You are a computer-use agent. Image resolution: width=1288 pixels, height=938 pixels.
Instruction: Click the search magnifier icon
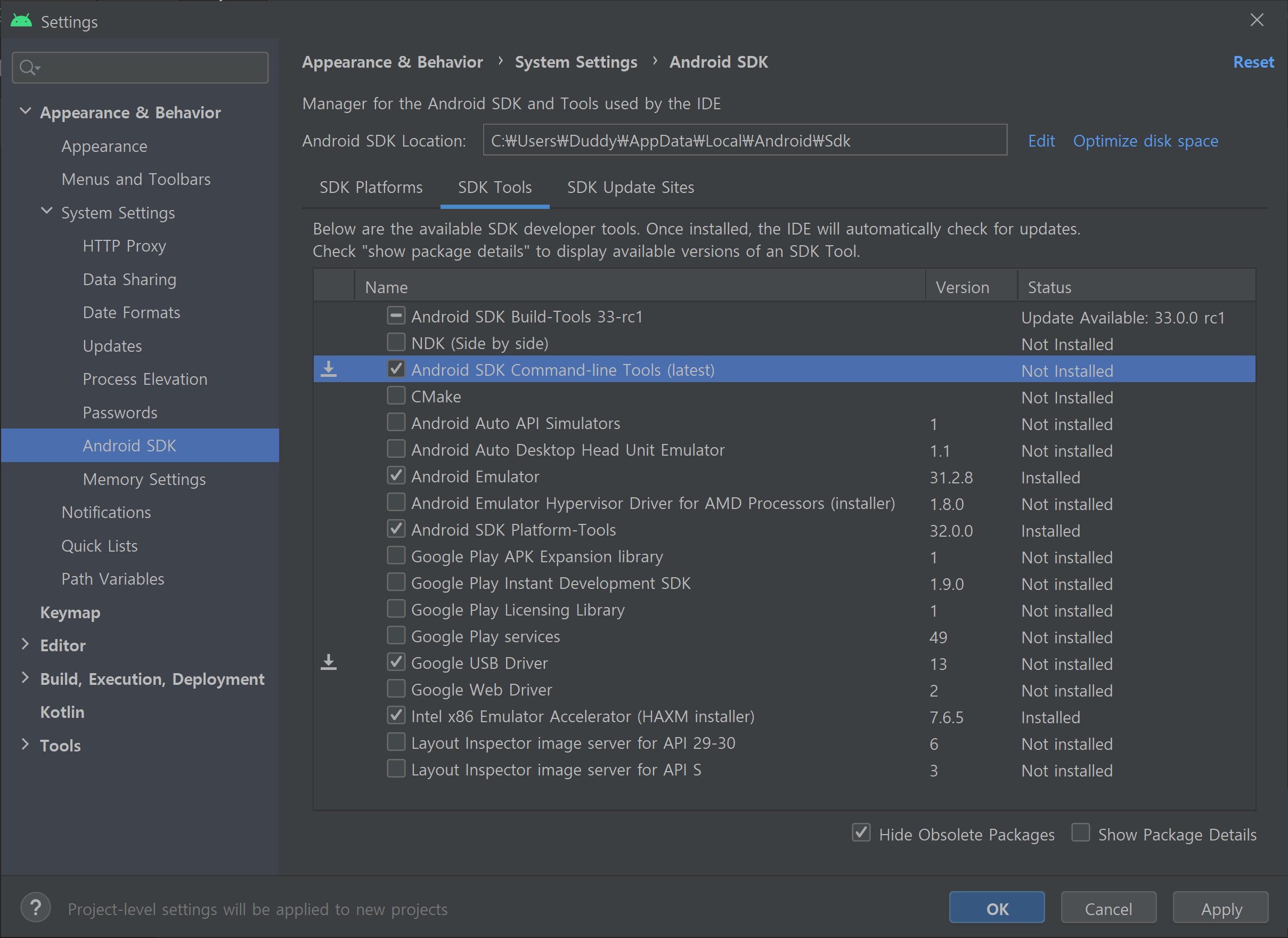27,68
